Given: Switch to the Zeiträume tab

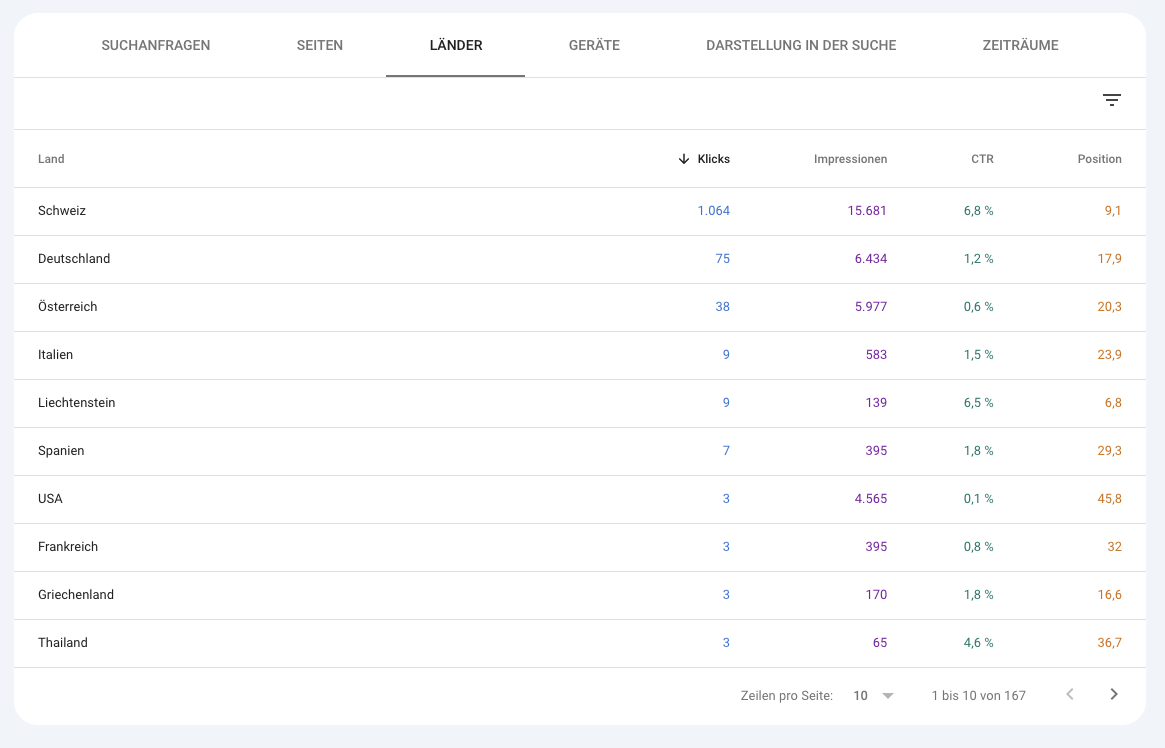Looking at the screenshot, I should 1020,45.
